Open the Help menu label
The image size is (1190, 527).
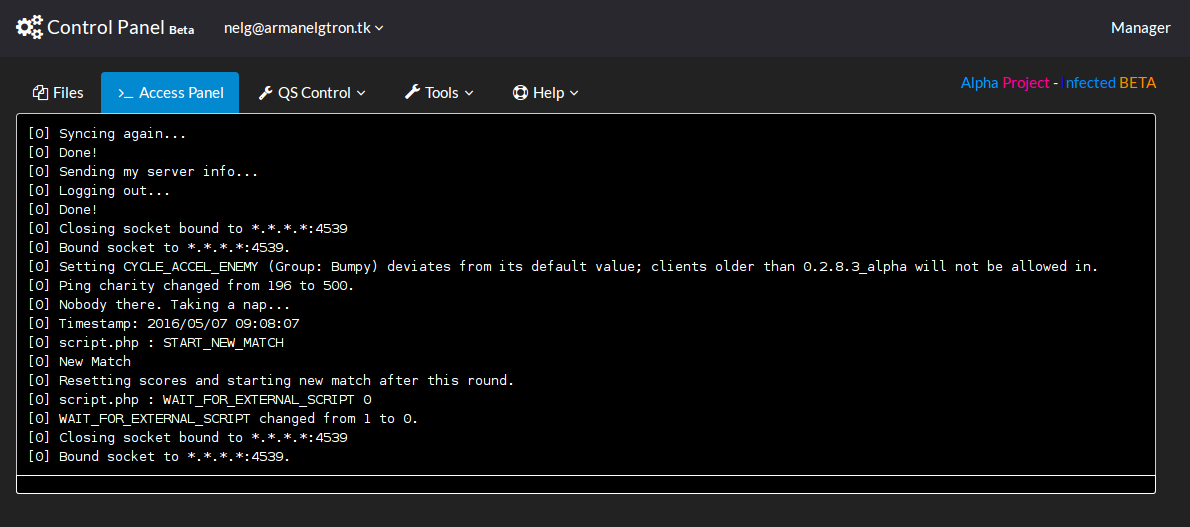(x=548, y=93)
